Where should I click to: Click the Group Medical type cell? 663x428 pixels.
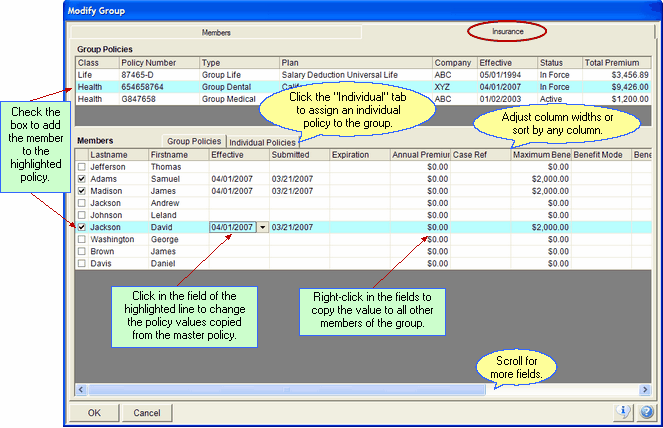[228, 99]
